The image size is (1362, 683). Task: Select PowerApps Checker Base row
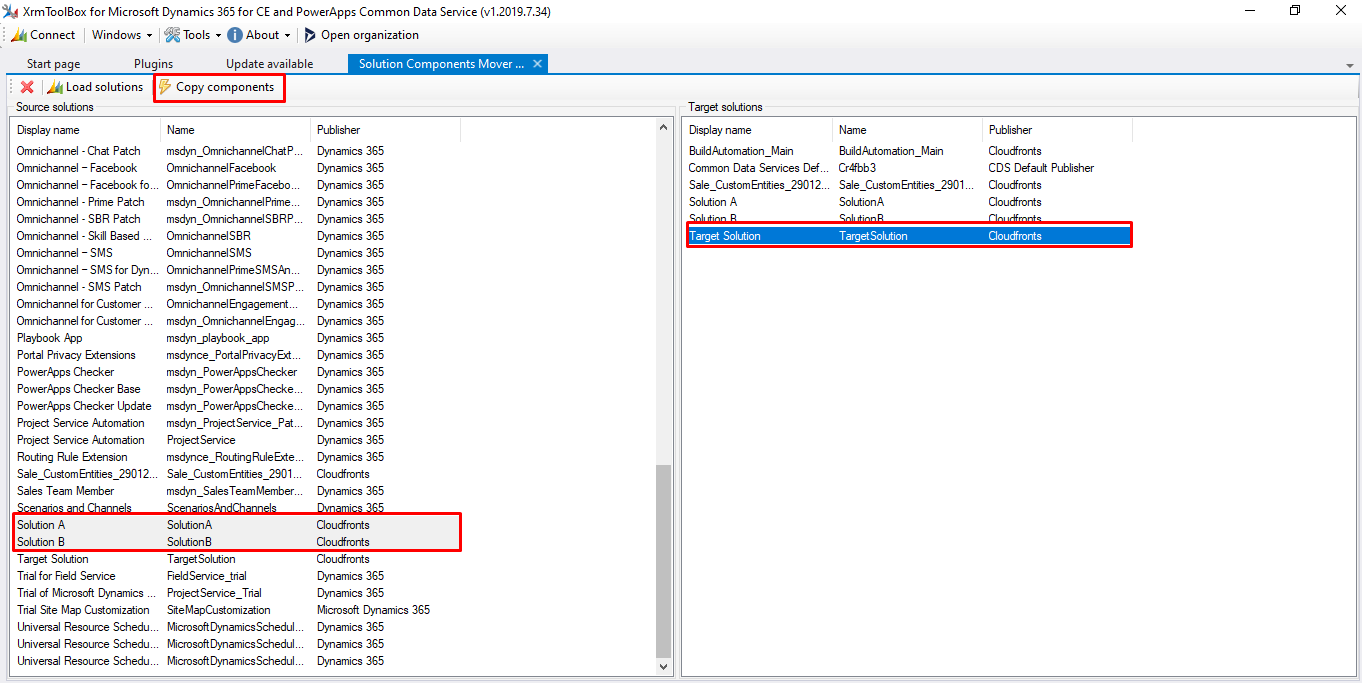(235, 389)
